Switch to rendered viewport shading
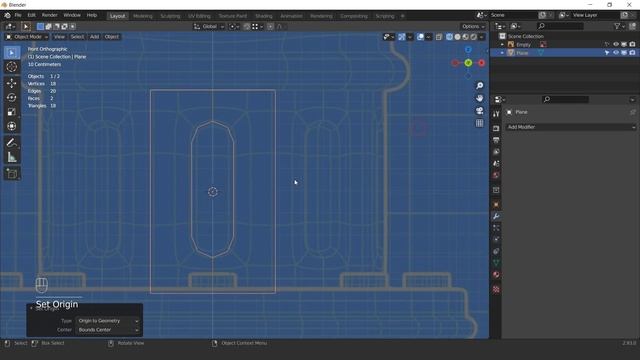640x360 pixels. coord(473,37)
